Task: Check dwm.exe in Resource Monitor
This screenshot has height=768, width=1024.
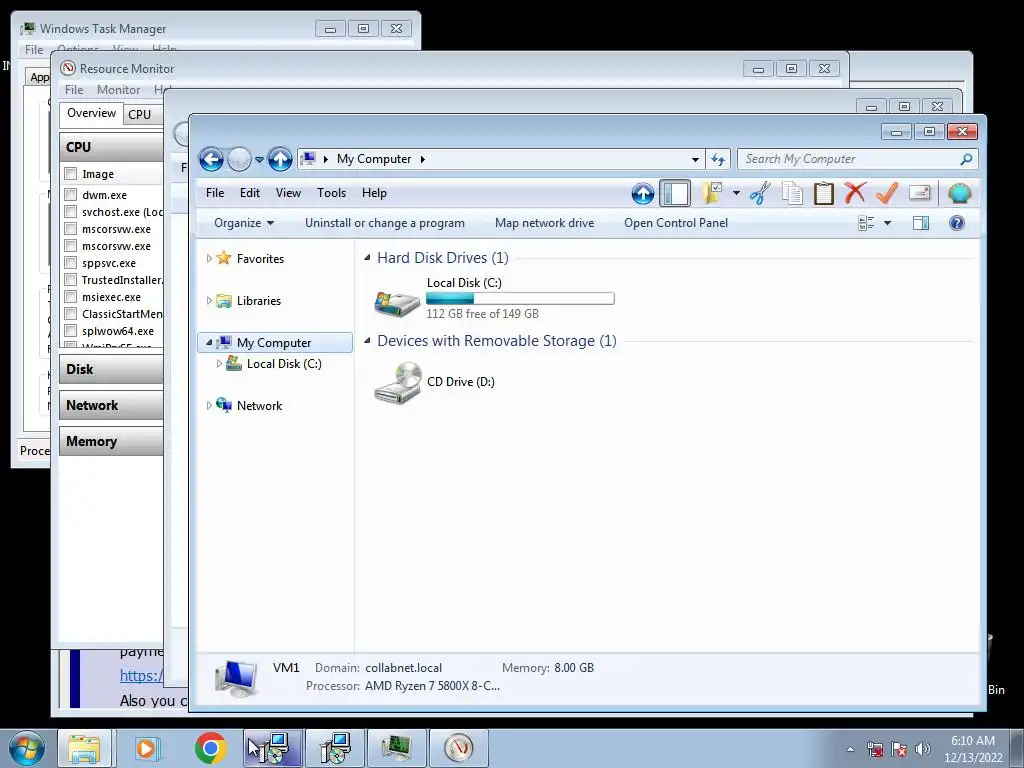Action: tap(71, 195)
